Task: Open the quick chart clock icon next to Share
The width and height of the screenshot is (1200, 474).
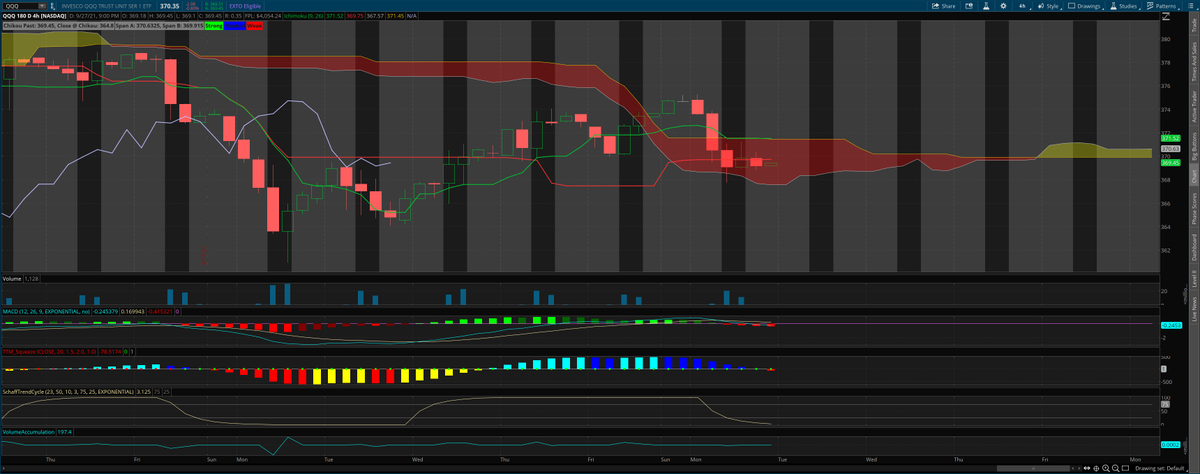Action: [x=969, y=6]
